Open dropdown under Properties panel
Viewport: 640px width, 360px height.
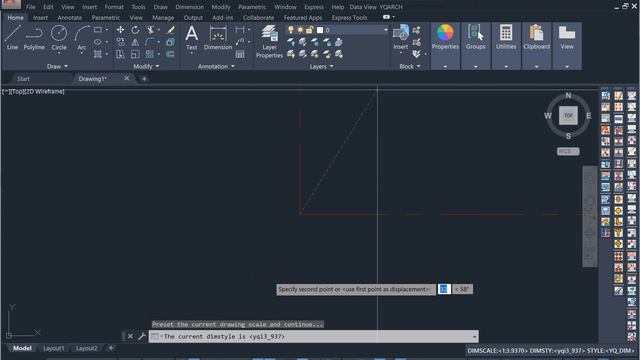point(445,67)
